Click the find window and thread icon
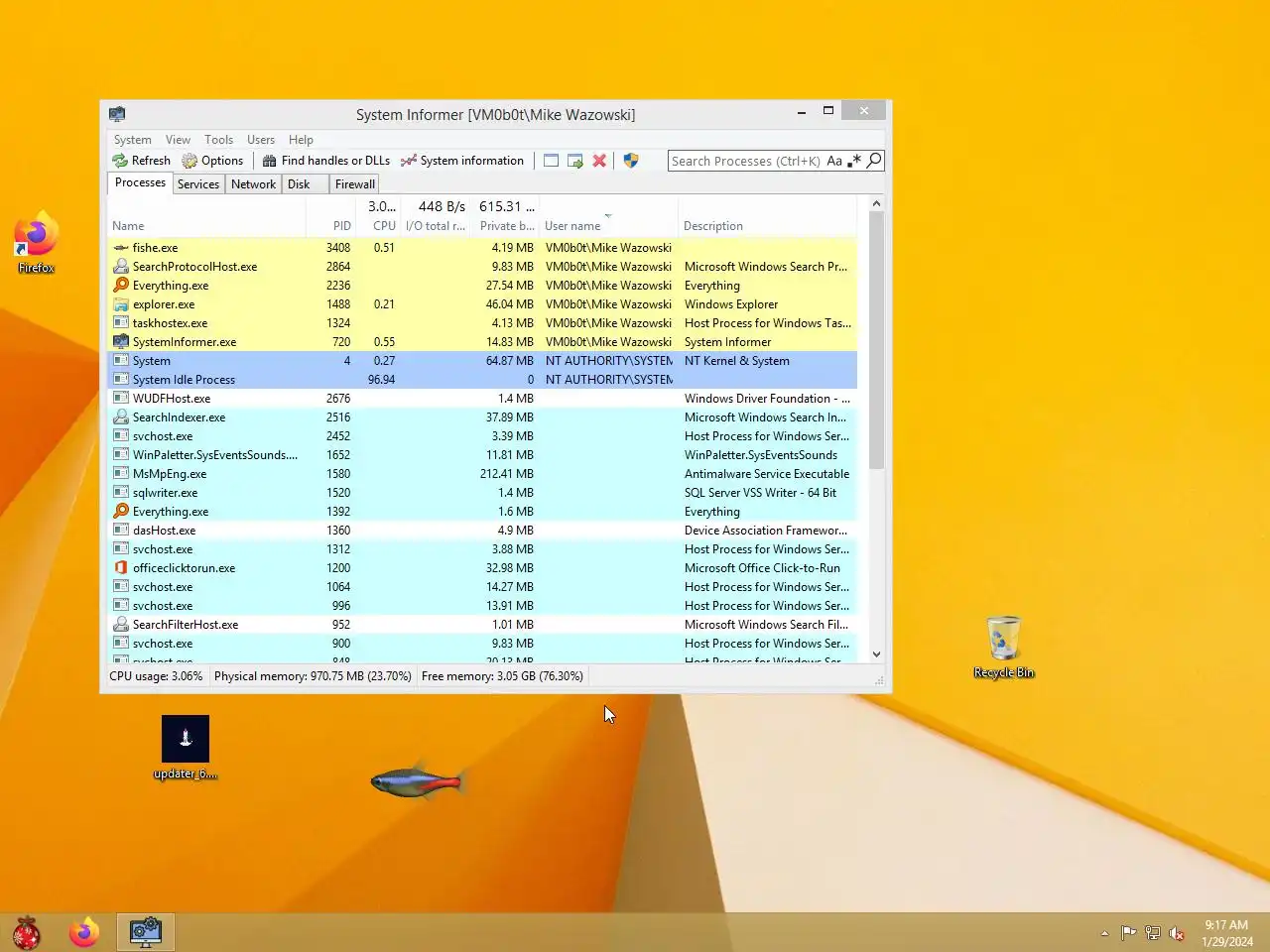The image size is (1270, 952). tap(574, 161)
